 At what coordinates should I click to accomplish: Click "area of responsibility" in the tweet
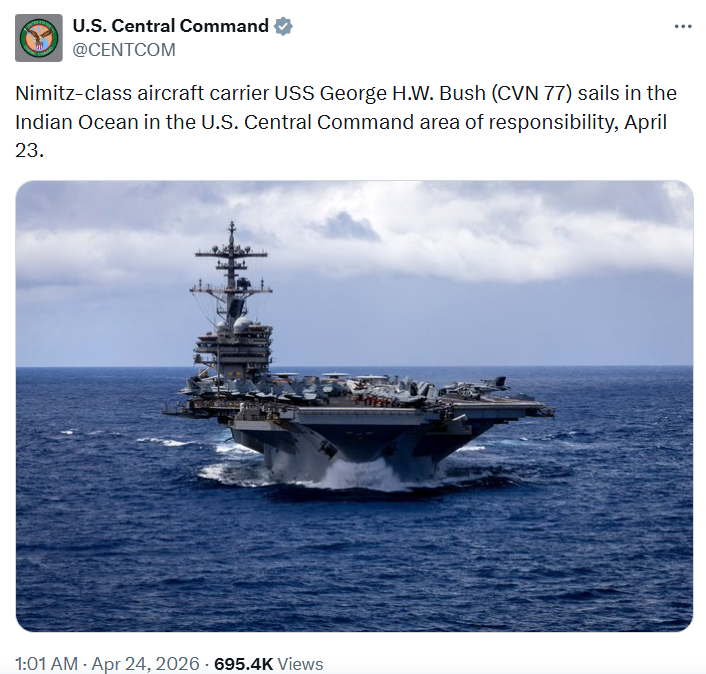[520, 123]
